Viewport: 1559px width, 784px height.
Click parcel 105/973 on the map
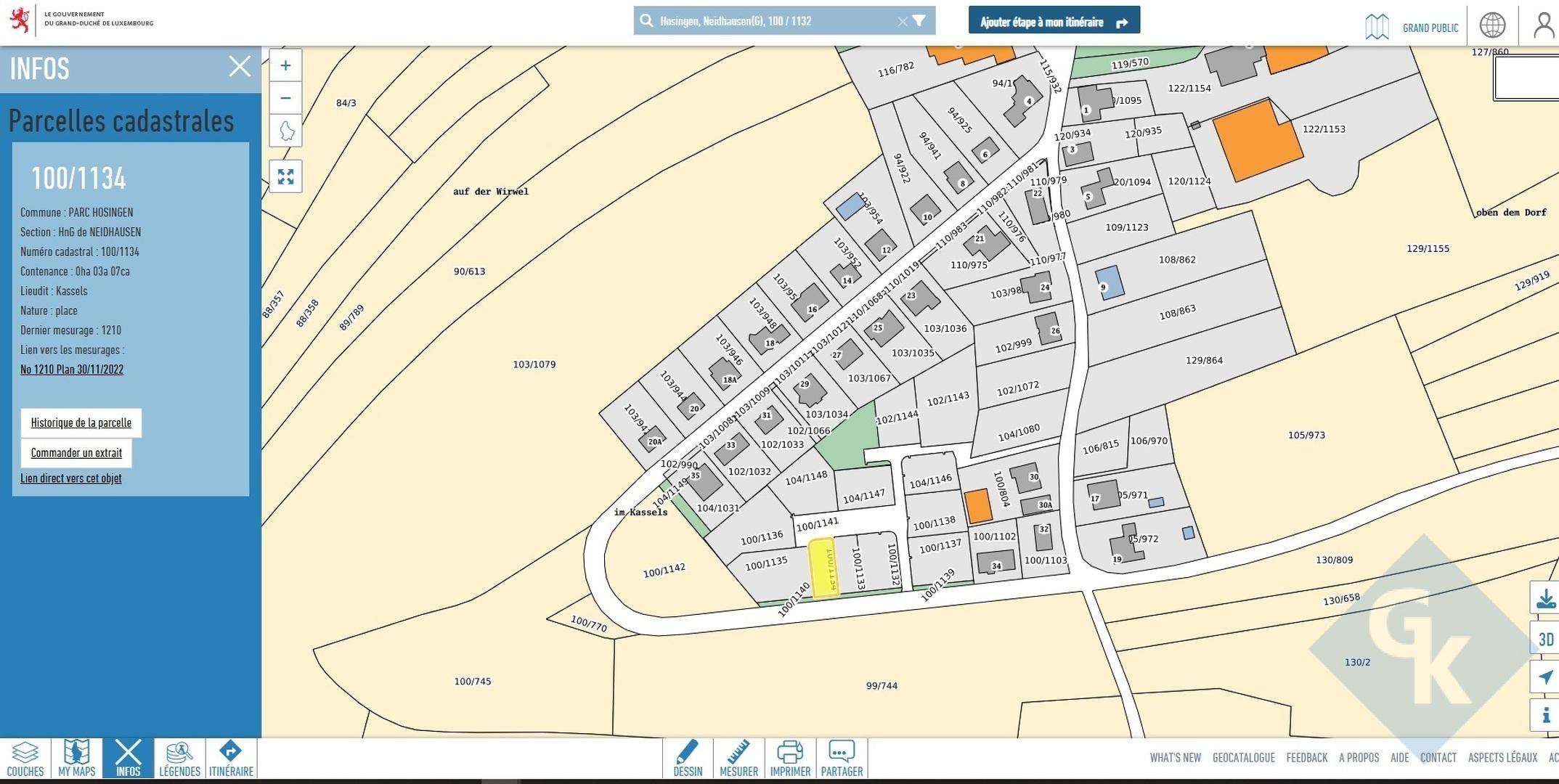click(x=1306, y=436)
